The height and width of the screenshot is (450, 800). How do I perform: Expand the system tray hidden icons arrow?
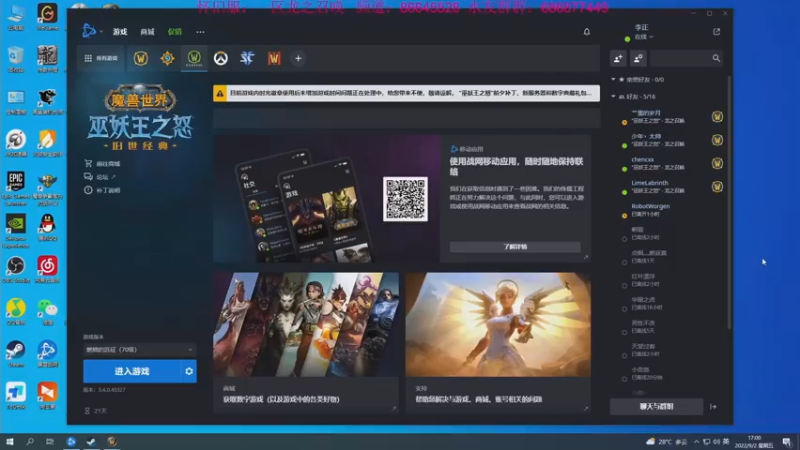tap(696, 442)
